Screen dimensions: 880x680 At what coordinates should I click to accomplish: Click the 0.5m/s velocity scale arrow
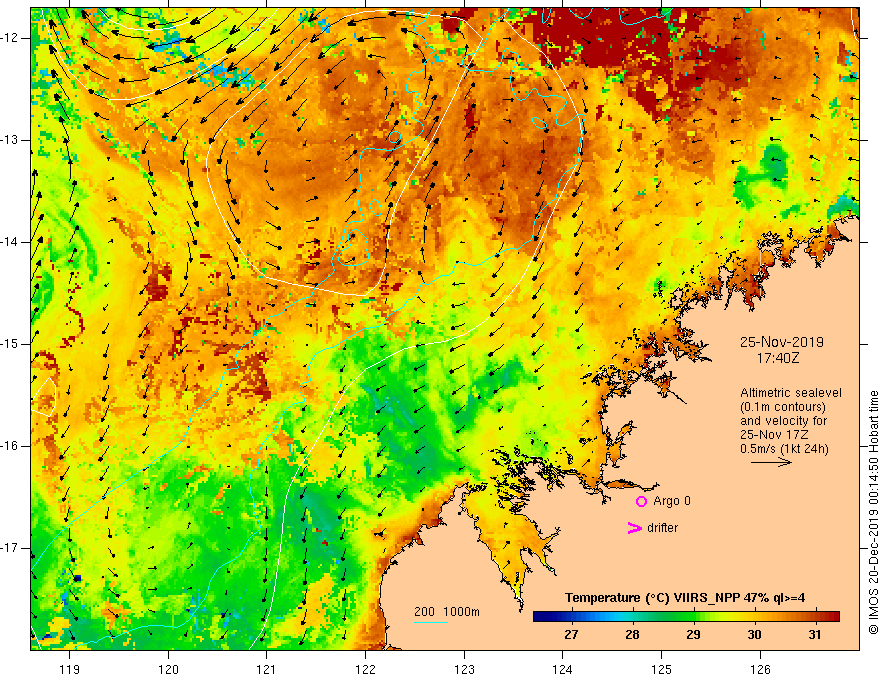coord(771,462)
